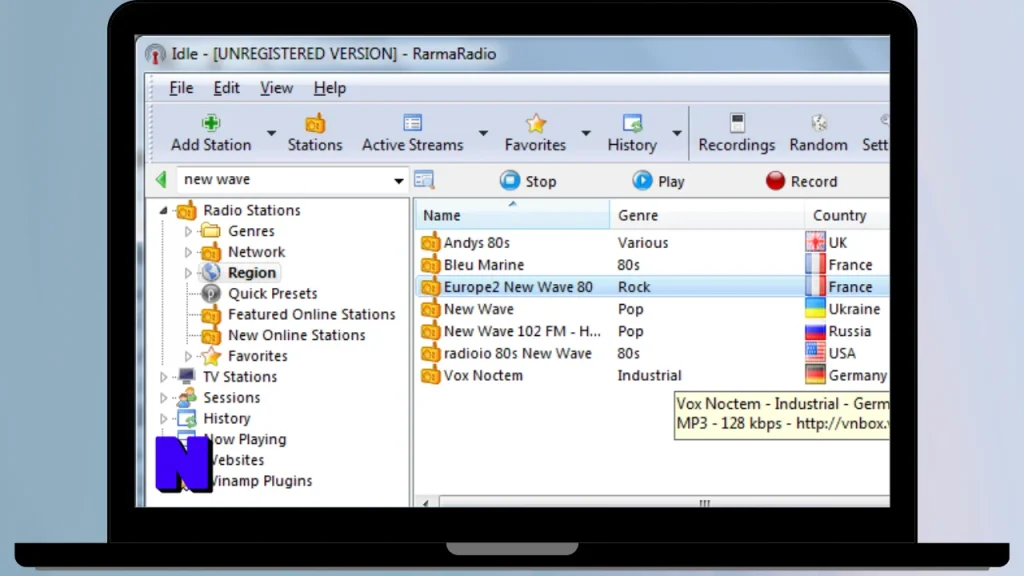Open the search box dropdown arrow

pyautogui.click(x=398, y=181)
